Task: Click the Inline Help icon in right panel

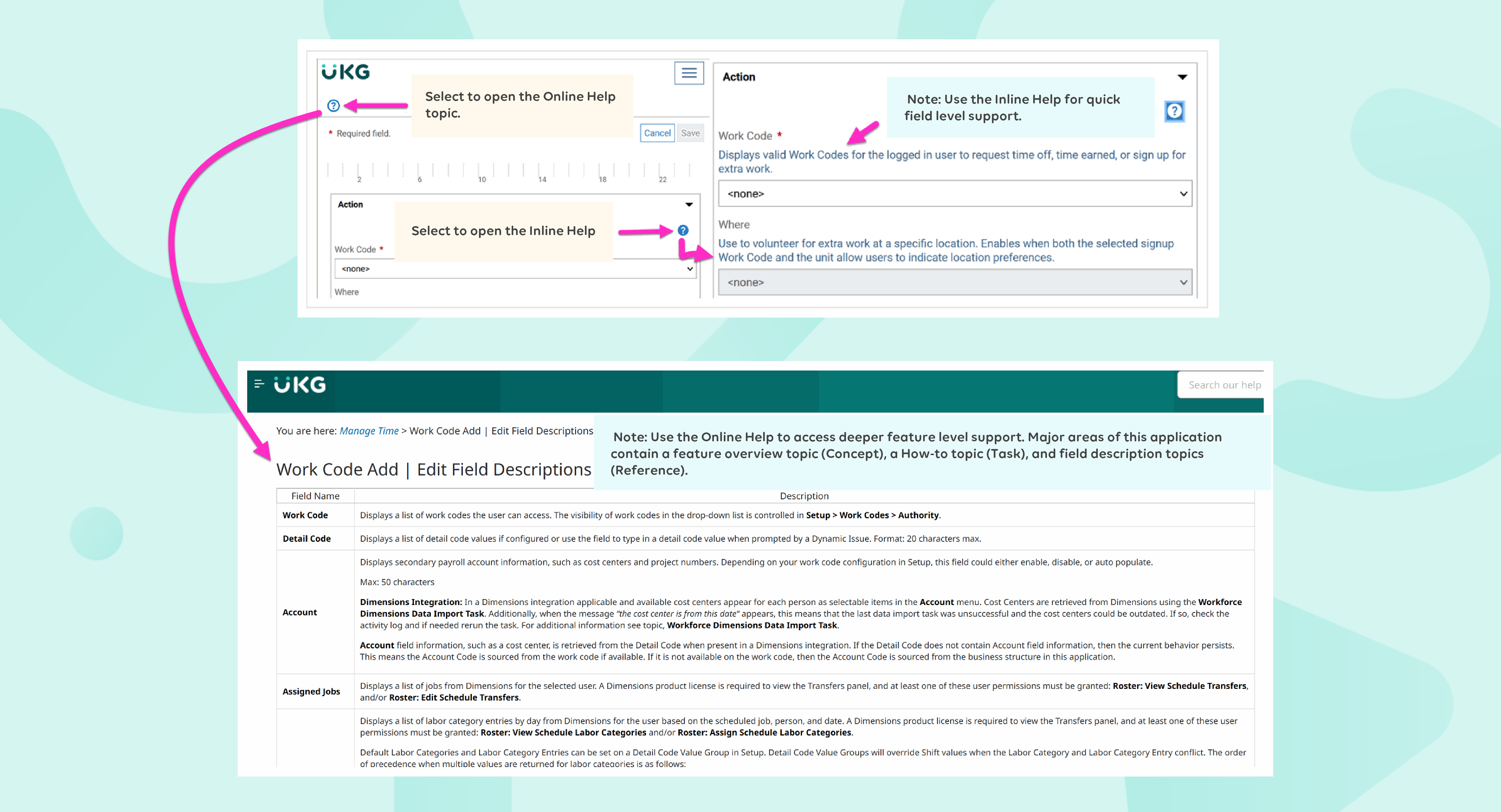Action: tap(1174, 111)
